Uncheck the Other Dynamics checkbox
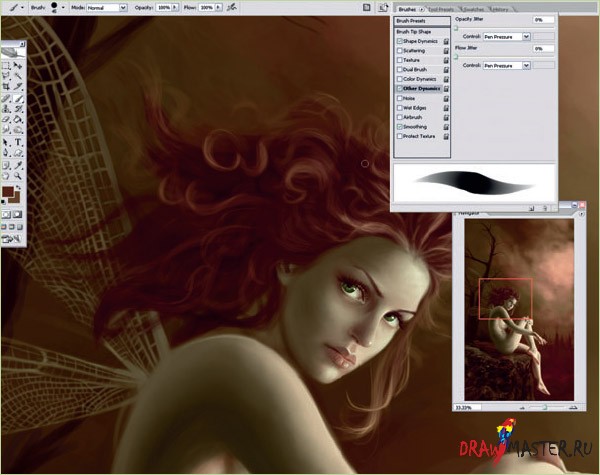 (399, 88)
